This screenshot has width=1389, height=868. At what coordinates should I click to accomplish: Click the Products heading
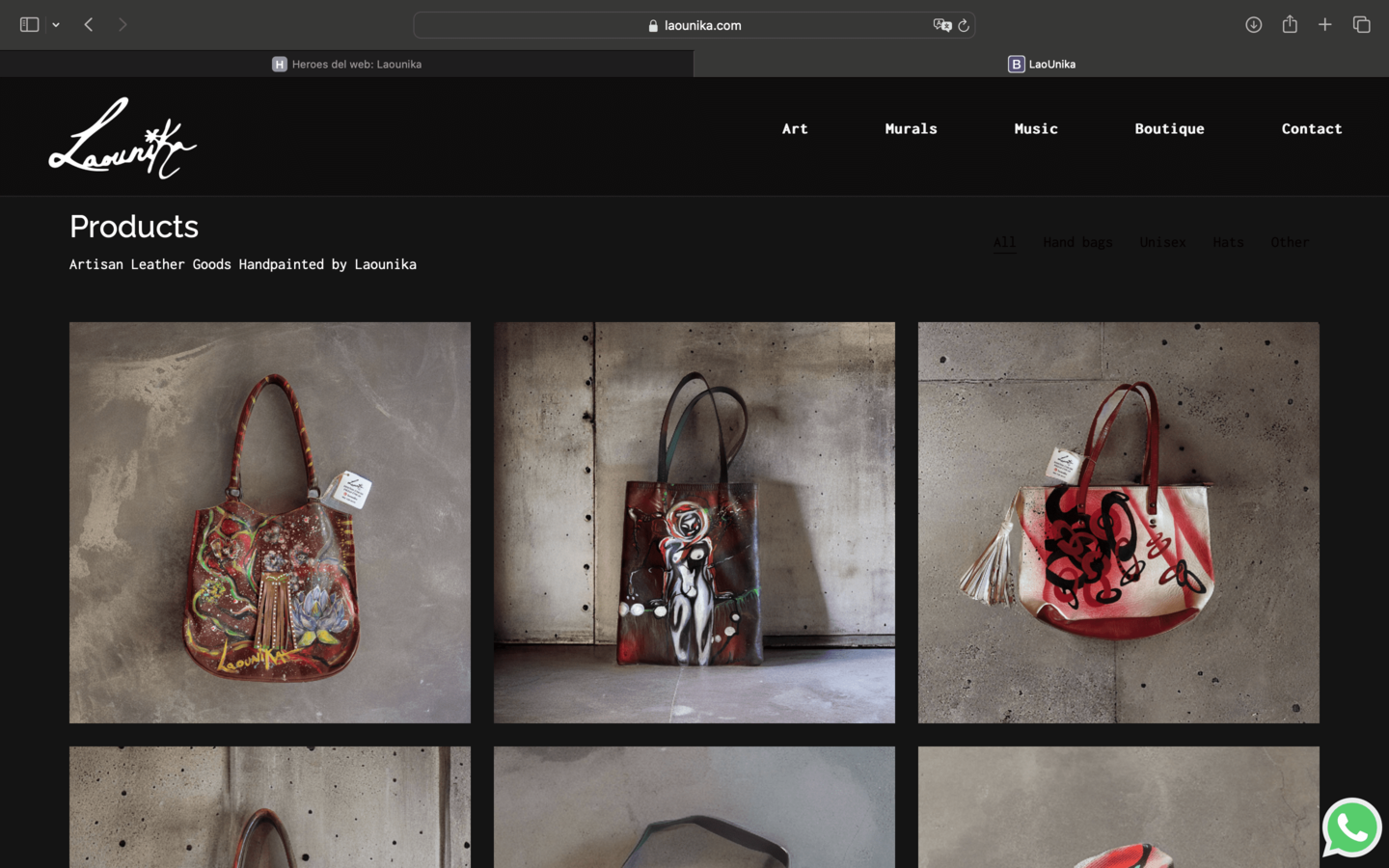134,227
